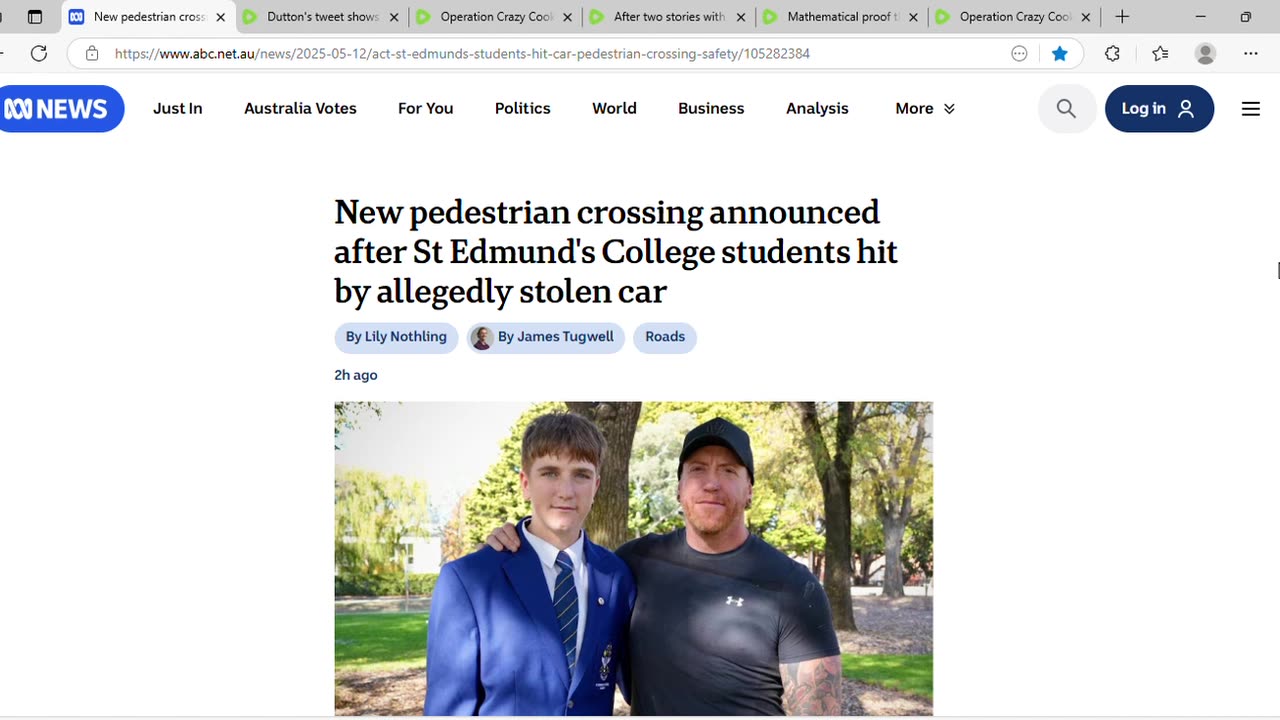Switch to Mathematical proof tab
This screenshot has height=720, width=1280.
(x=840, y=17)
